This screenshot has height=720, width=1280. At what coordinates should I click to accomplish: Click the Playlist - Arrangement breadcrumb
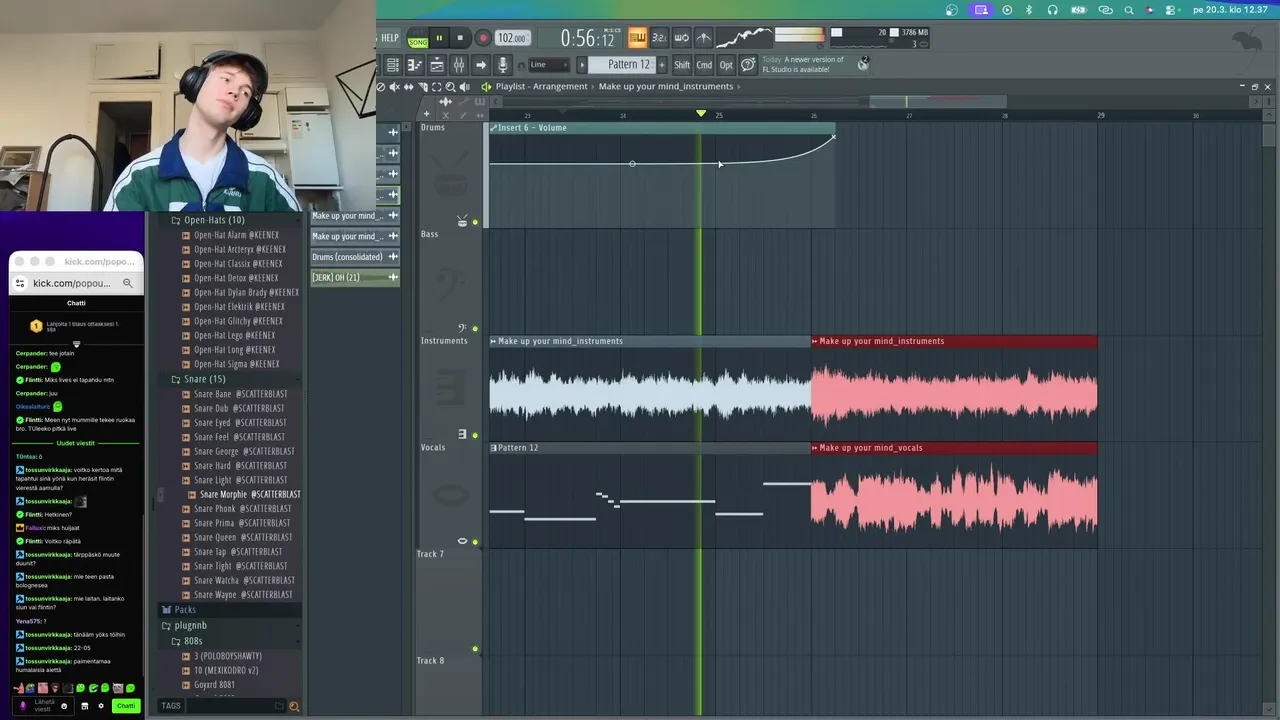[541, 87]
